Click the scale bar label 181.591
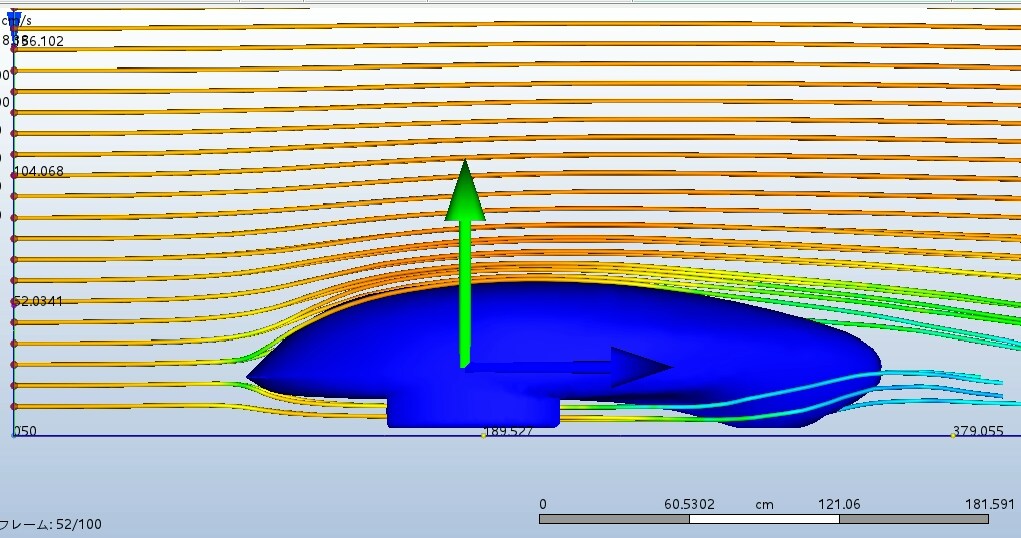 pos(989,504)
